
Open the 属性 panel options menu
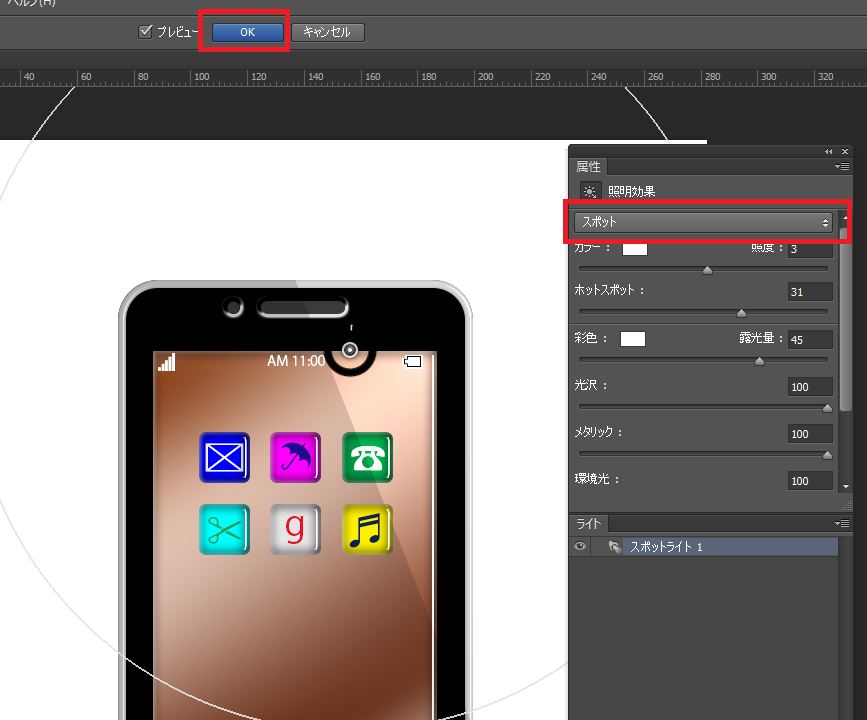[844, 167]
